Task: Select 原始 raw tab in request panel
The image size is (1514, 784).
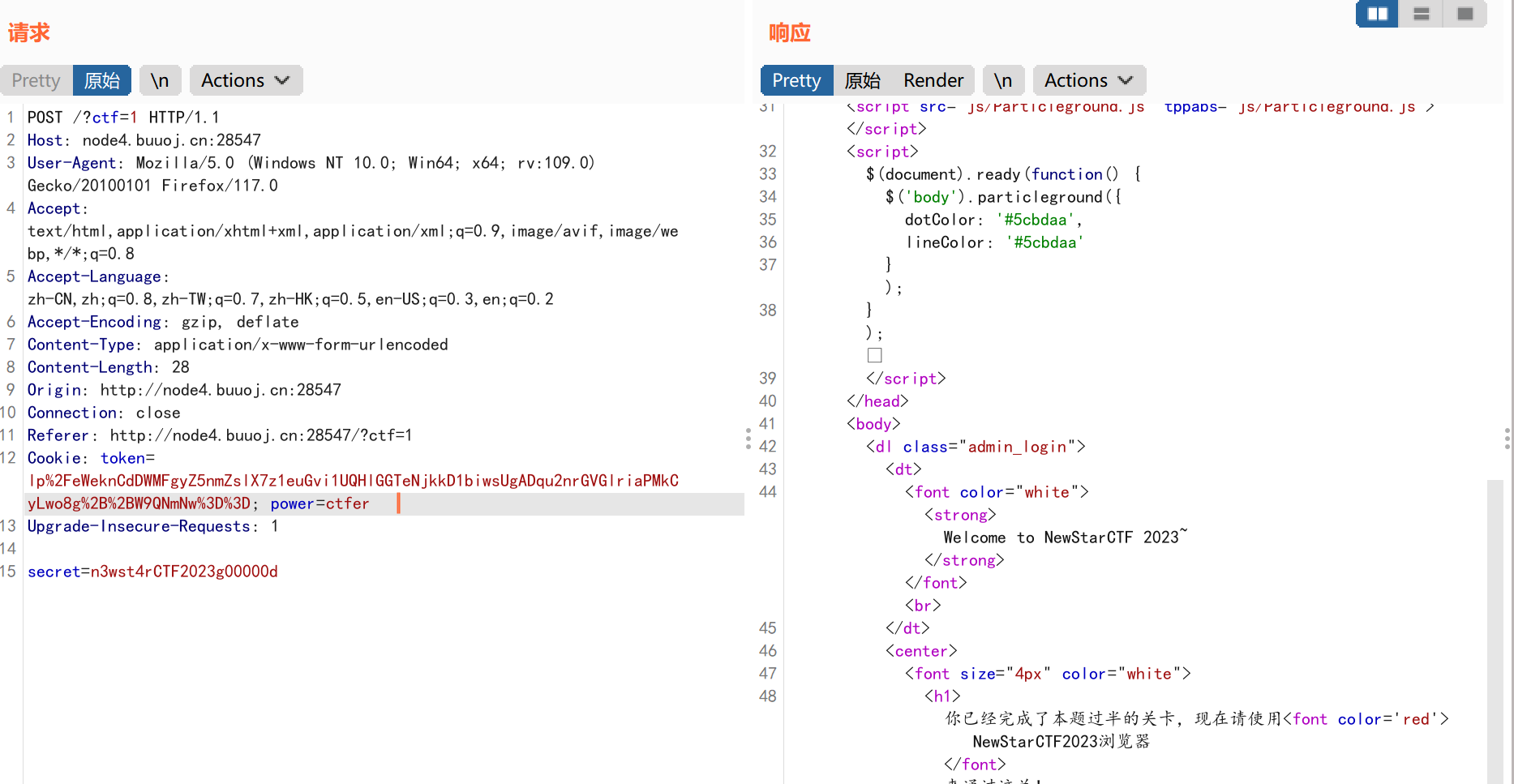Action: [x=102, y=80]
